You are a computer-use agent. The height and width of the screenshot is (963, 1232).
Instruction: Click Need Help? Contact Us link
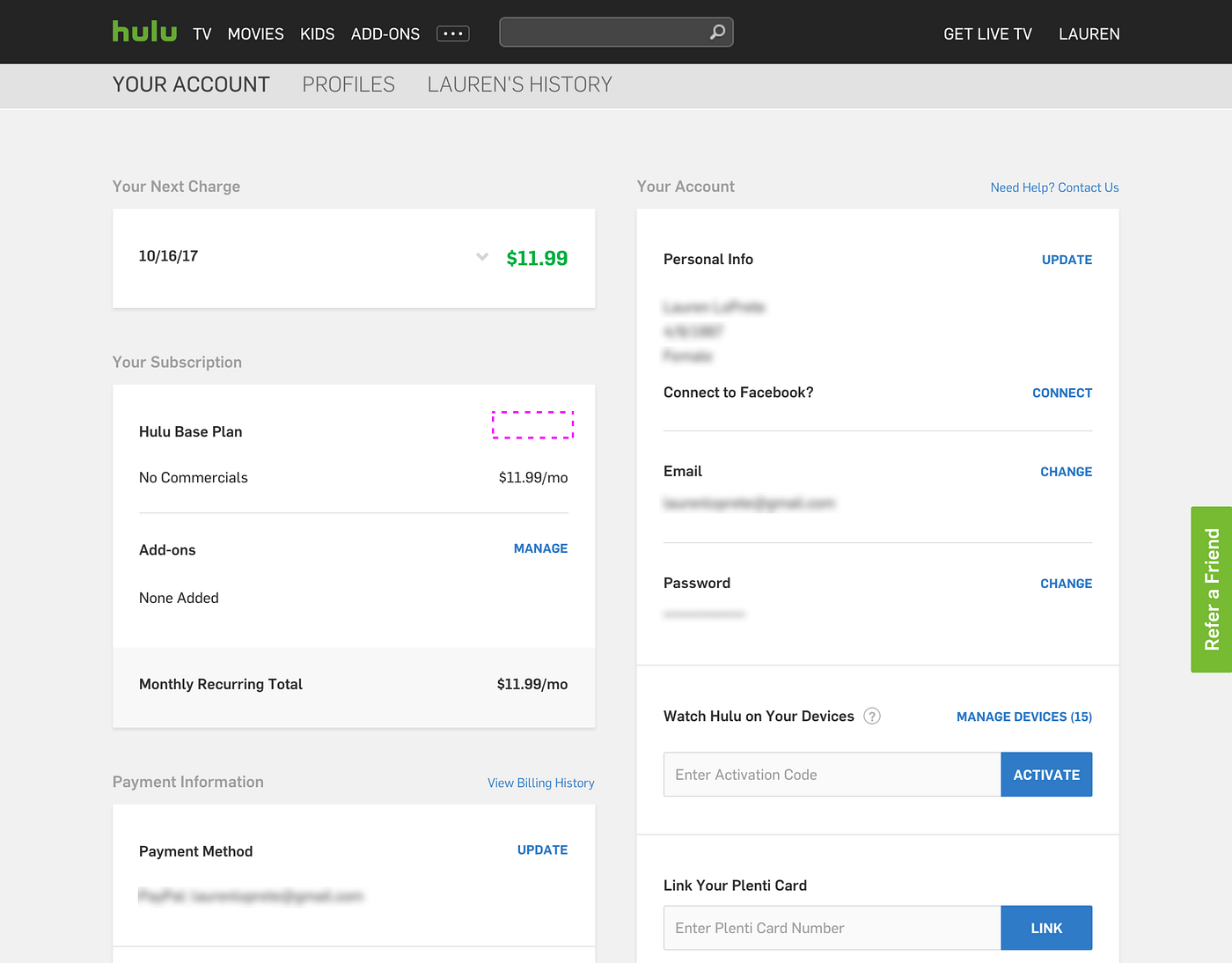[1054, 187]
